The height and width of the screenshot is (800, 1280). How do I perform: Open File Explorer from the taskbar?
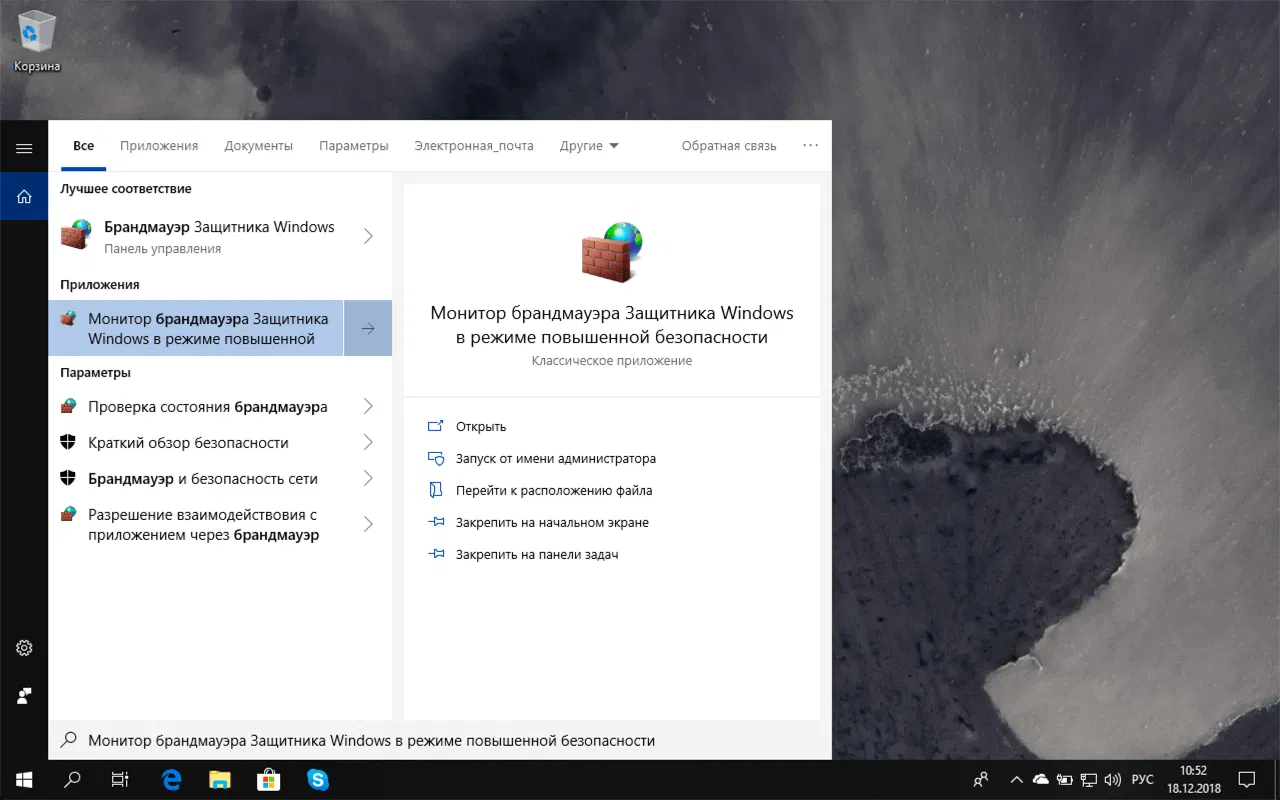tap(219, 779)
